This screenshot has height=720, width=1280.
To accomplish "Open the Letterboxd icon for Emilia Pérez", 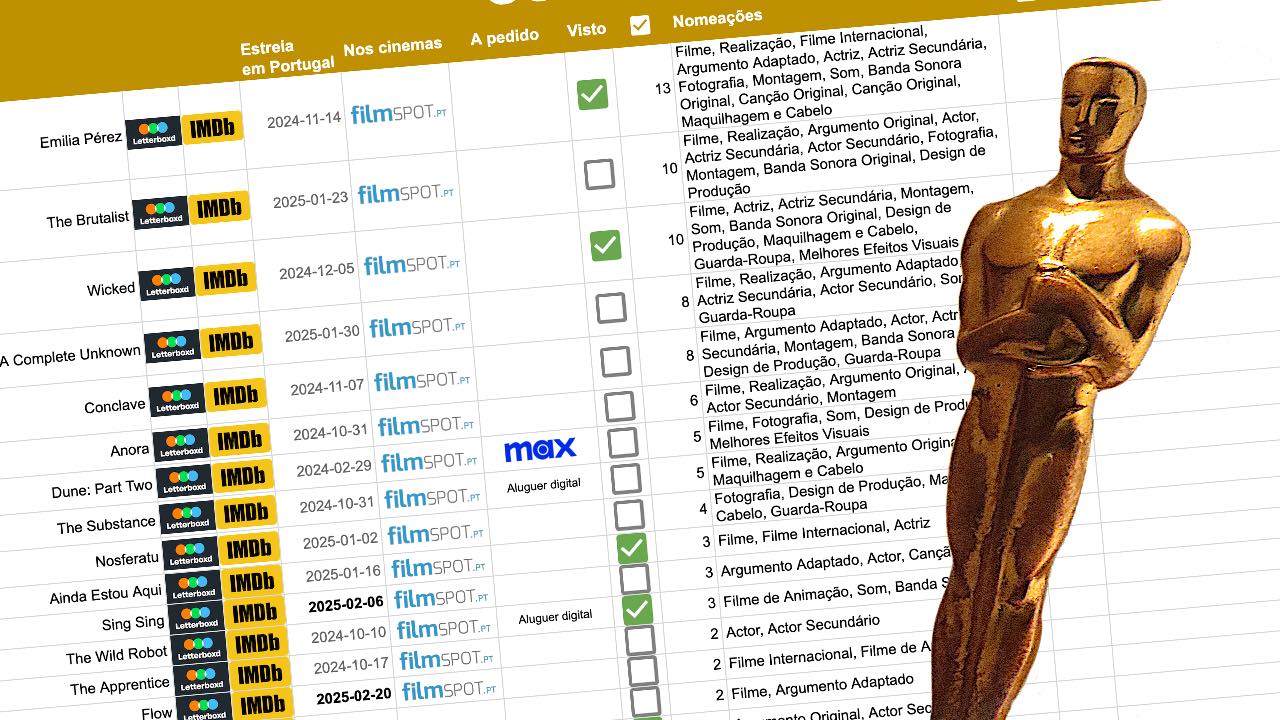I will 153,133.
